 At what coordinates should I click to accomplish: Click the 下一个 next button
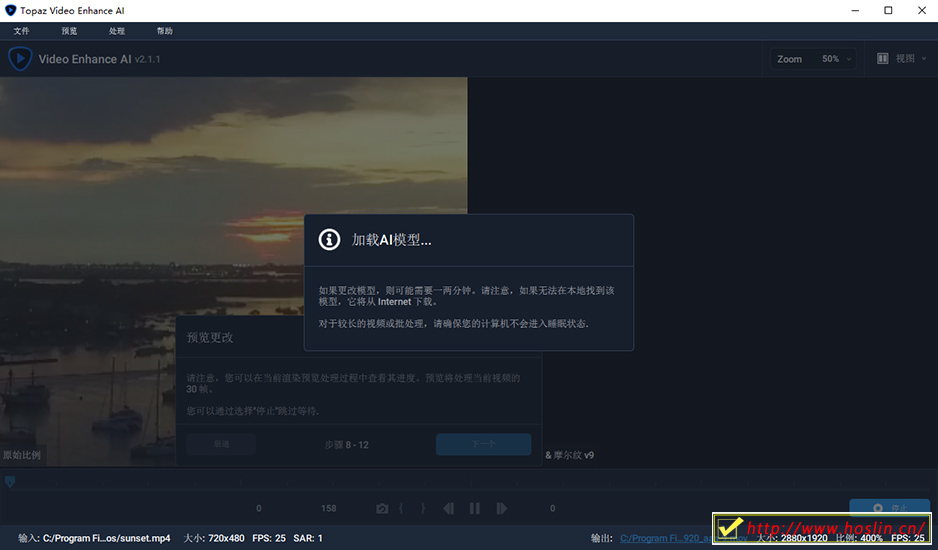pyautogui.click(x=483, y=444)
